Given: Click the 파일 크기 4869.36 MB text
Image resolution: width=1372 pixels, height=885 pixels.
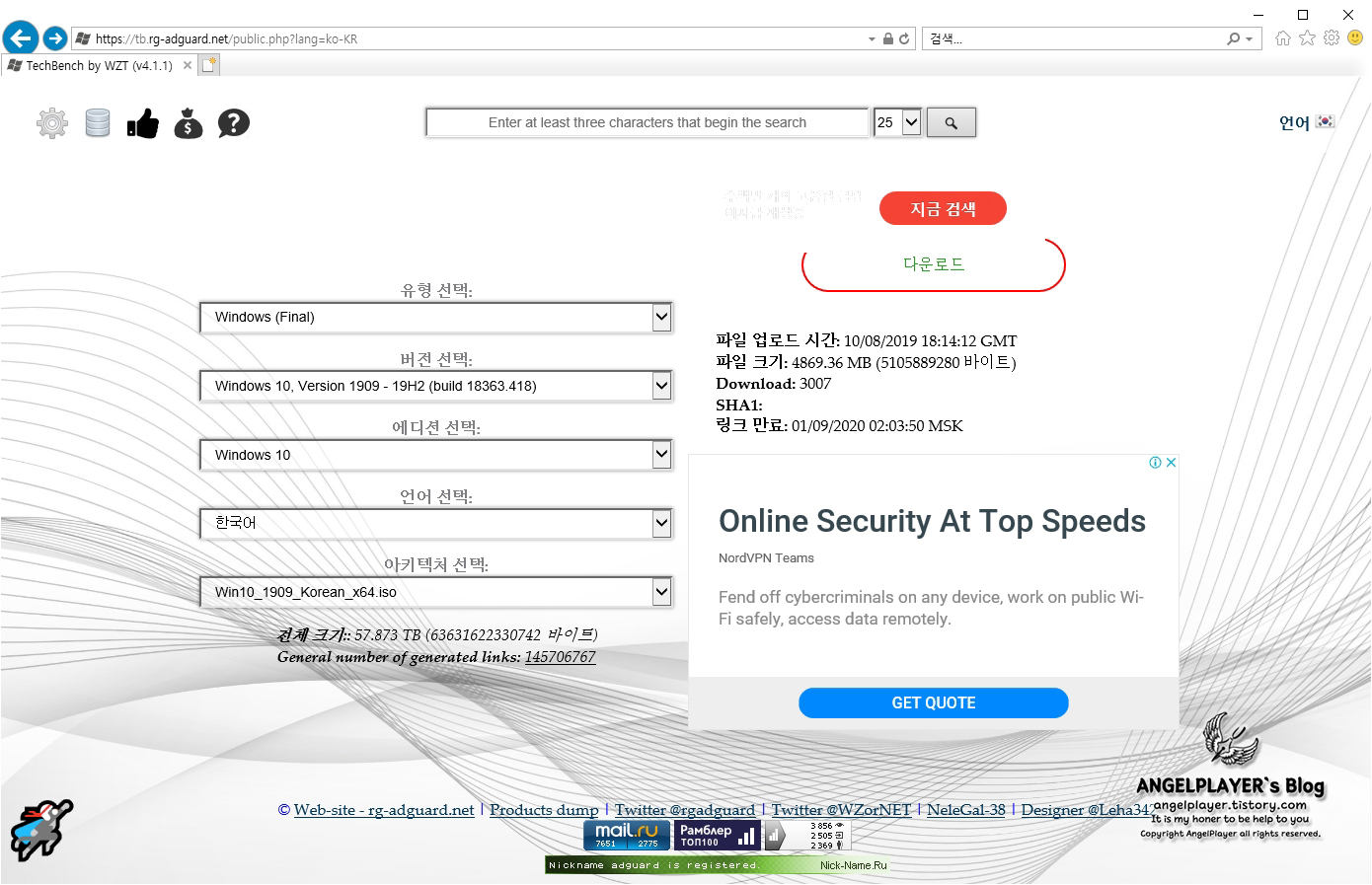Looking at the screenshot, I should [866, 362].
